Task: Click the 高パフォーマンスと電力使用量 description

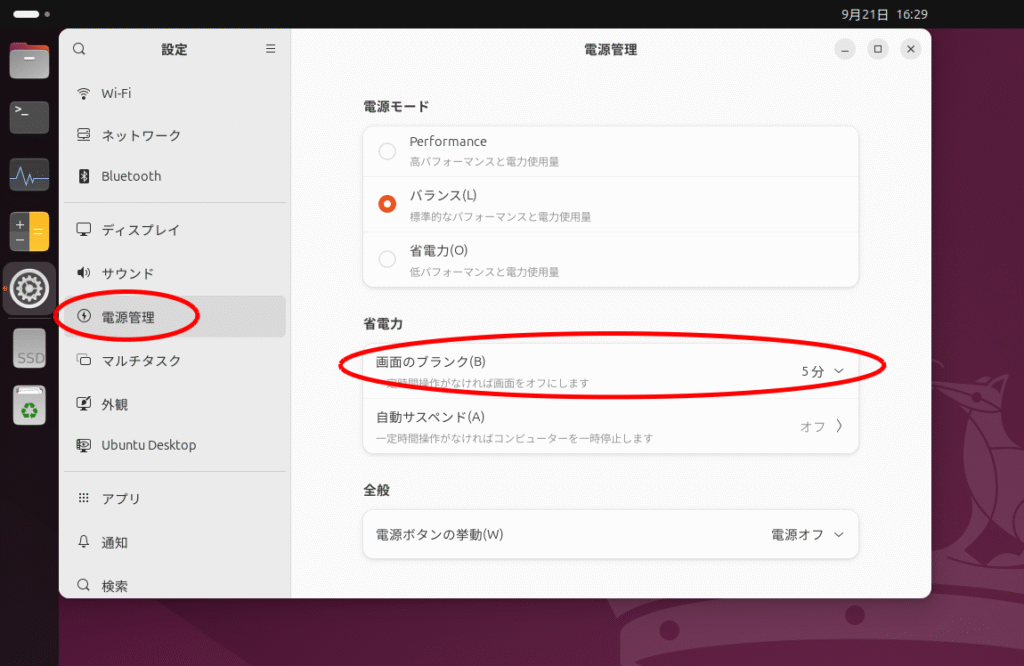Action: 484,162
